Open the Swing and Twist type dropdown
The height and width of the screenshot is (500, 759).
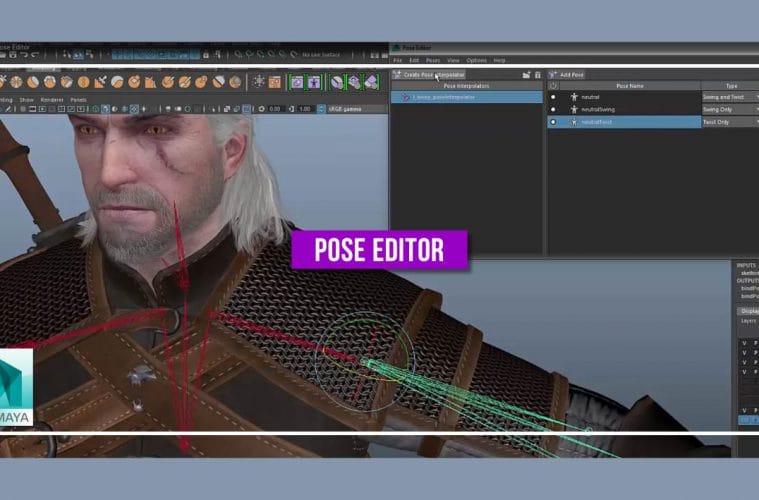click(729, 97)
